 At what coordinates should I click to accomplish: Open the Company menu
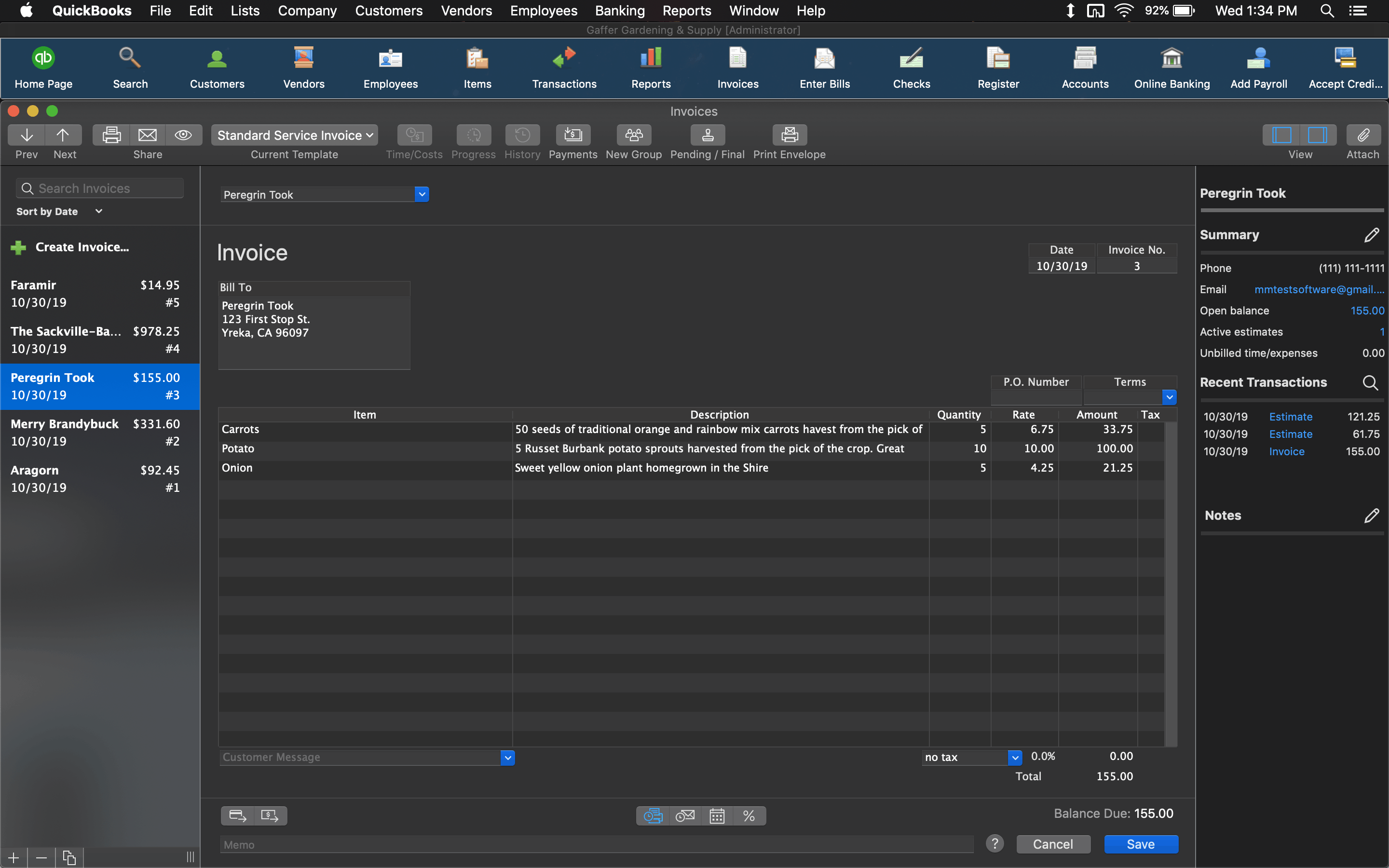[307, 10]
